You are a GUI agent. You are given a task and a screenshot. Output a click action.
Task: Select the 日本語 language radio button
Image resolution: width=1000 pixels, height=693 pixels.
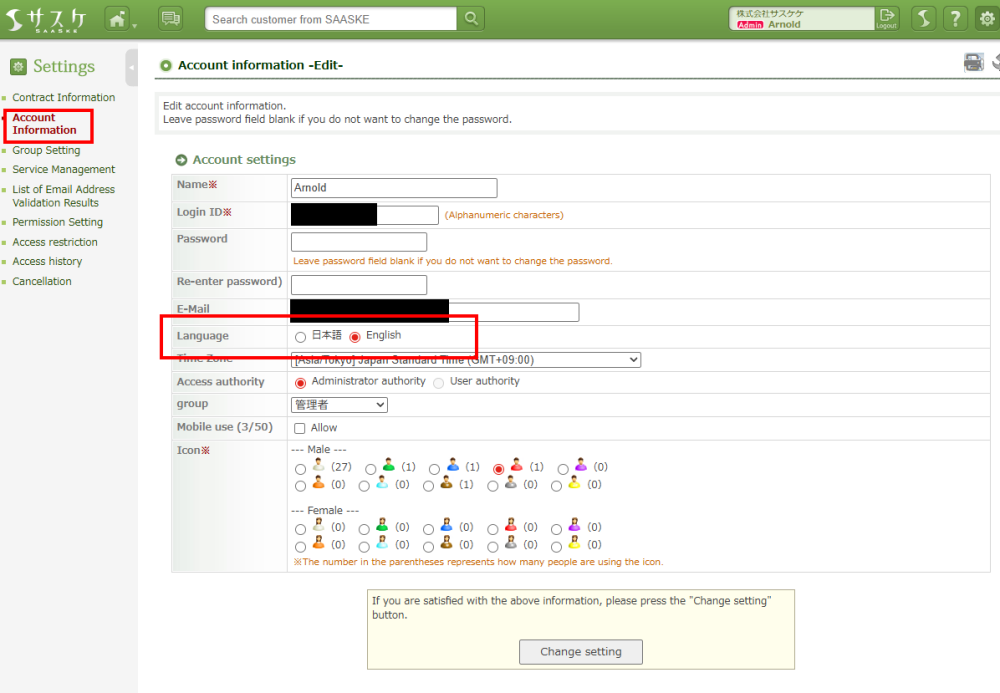[301, 337]
